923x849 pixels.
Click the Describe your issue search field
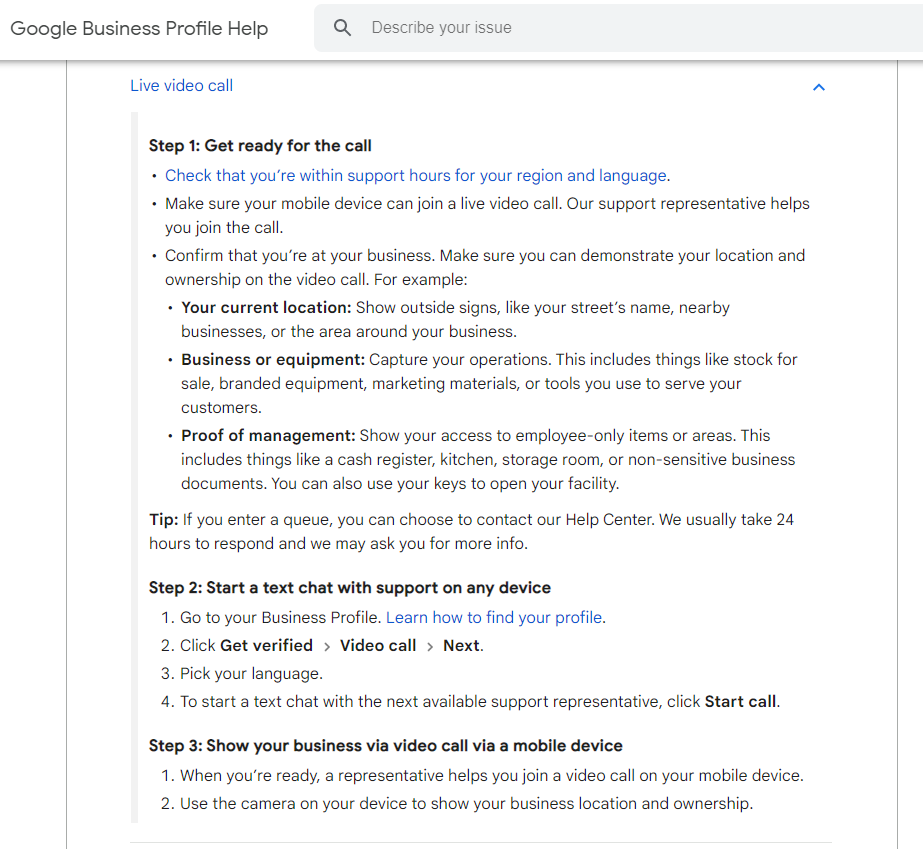click(x=618, y=28)
